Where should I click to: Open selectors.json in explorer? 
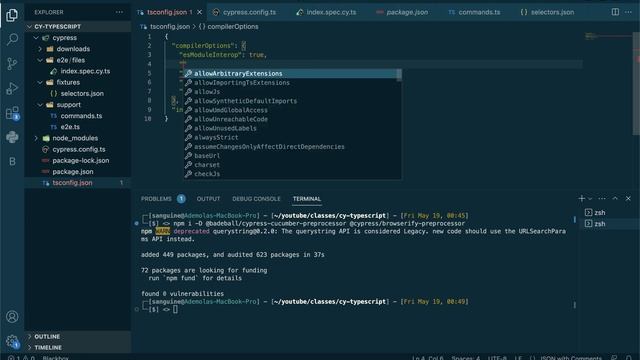(x=78, y=93)
